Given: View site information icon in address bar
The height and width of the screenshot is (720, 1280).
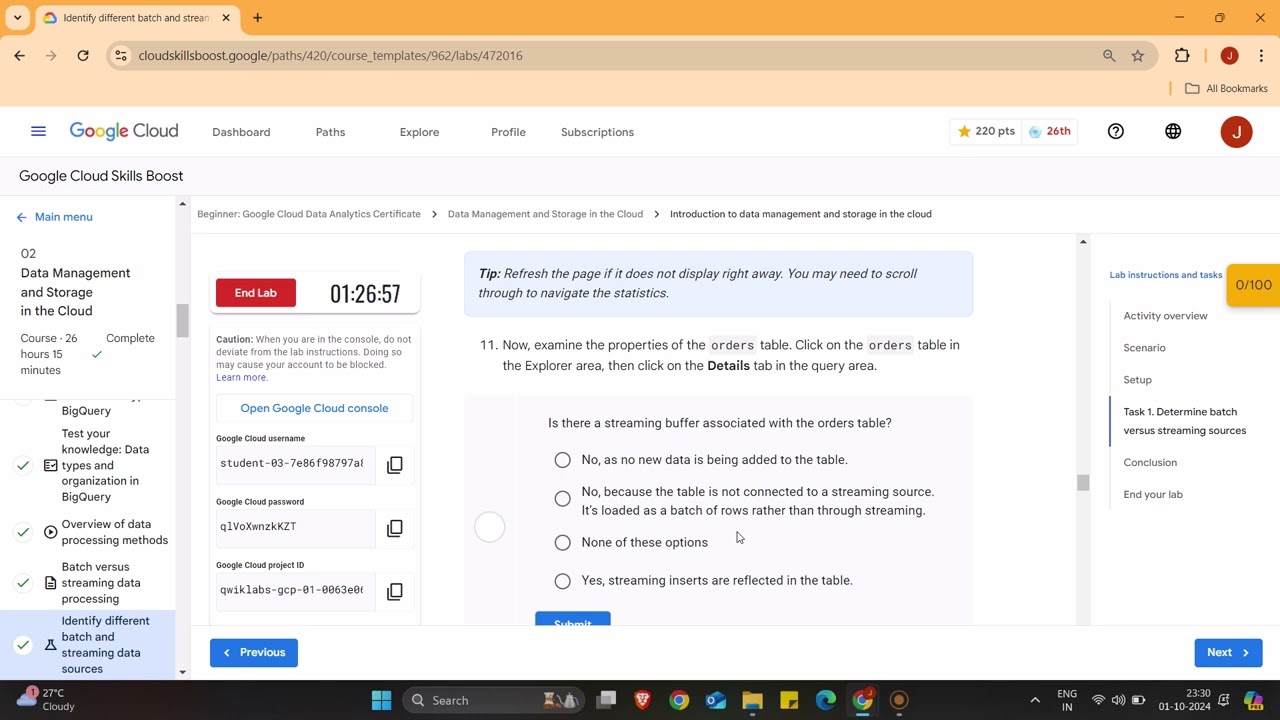Looking at the screenshot, I should tap(121, 56).
